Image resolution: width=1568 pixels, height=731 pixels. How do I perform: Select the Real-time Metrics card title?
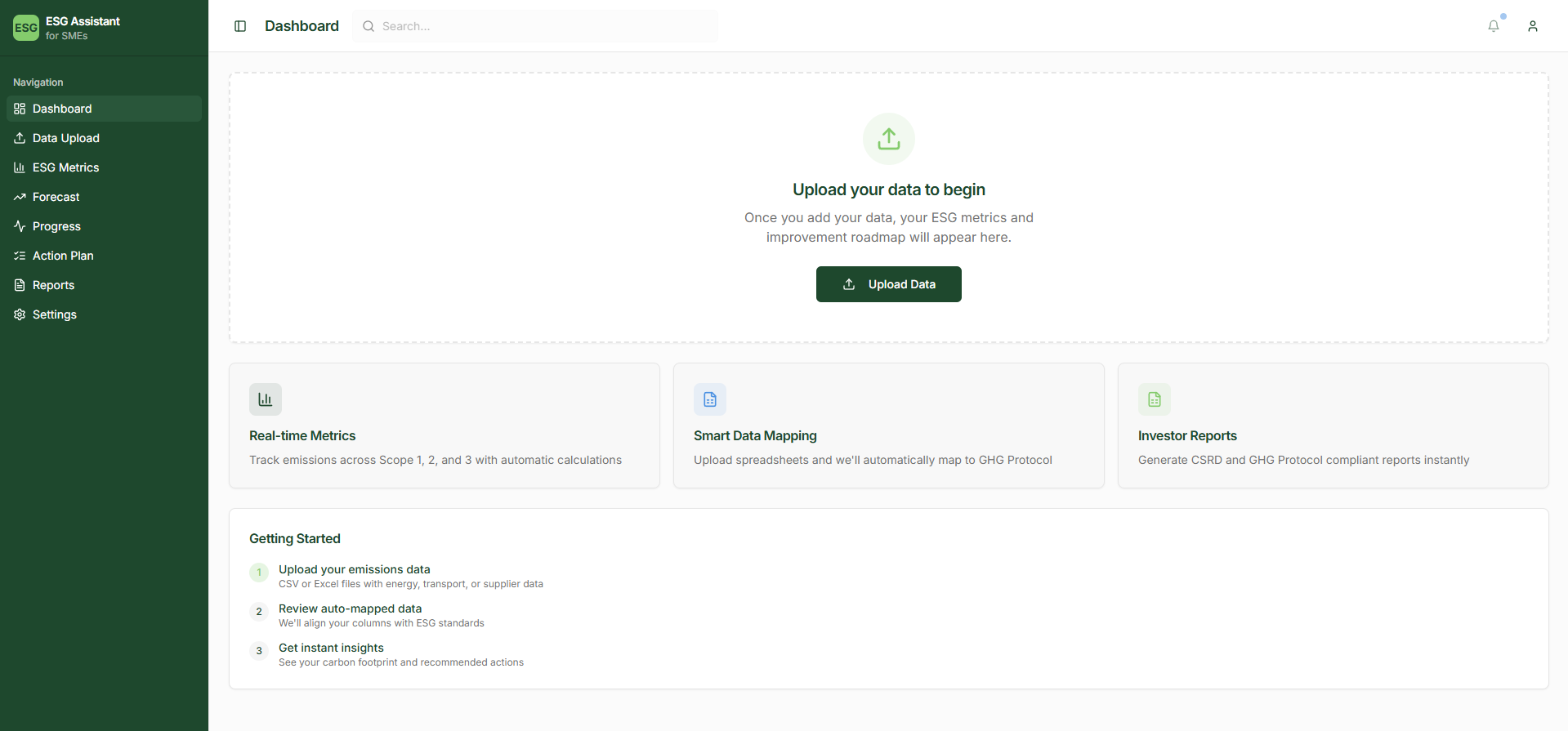point(302,436)
